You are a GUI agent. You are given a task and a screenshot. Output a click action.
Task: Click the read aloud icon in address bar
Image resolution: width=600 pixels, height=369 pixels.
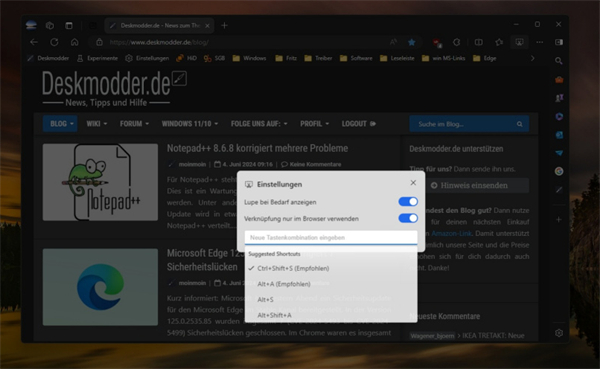click(393, 42)
